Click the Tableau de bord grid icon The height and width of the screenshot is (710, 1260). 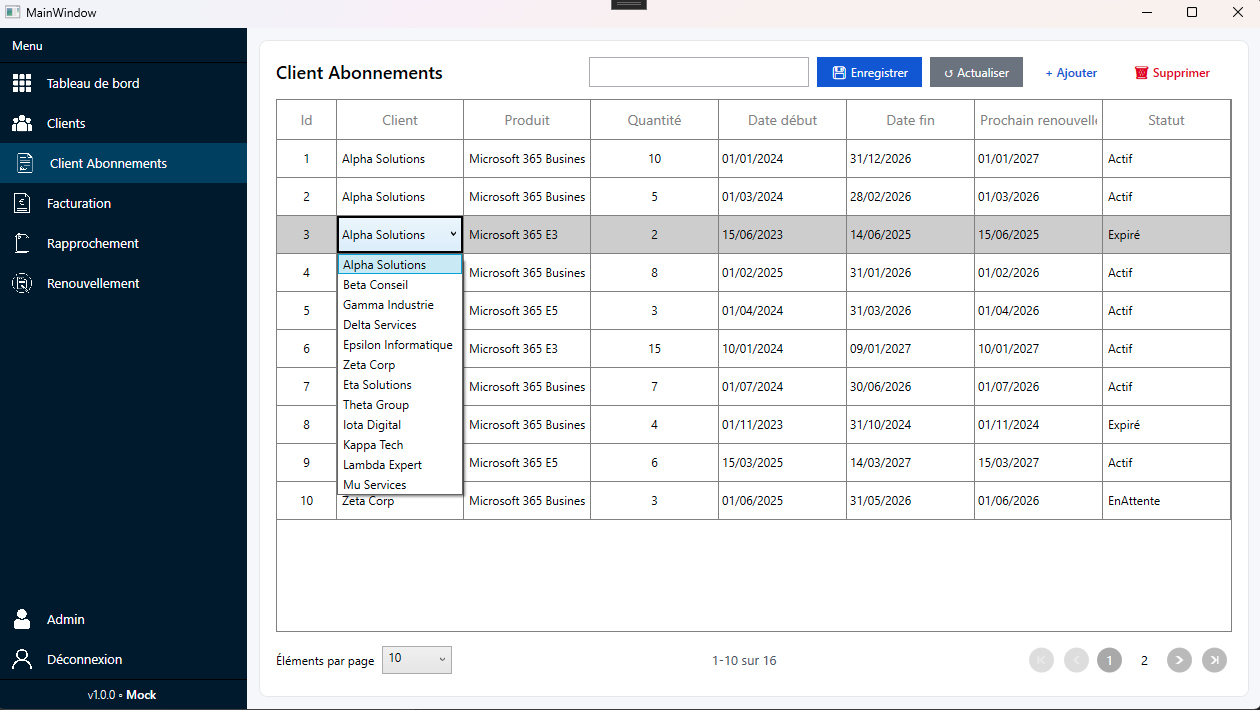(22, 83)
